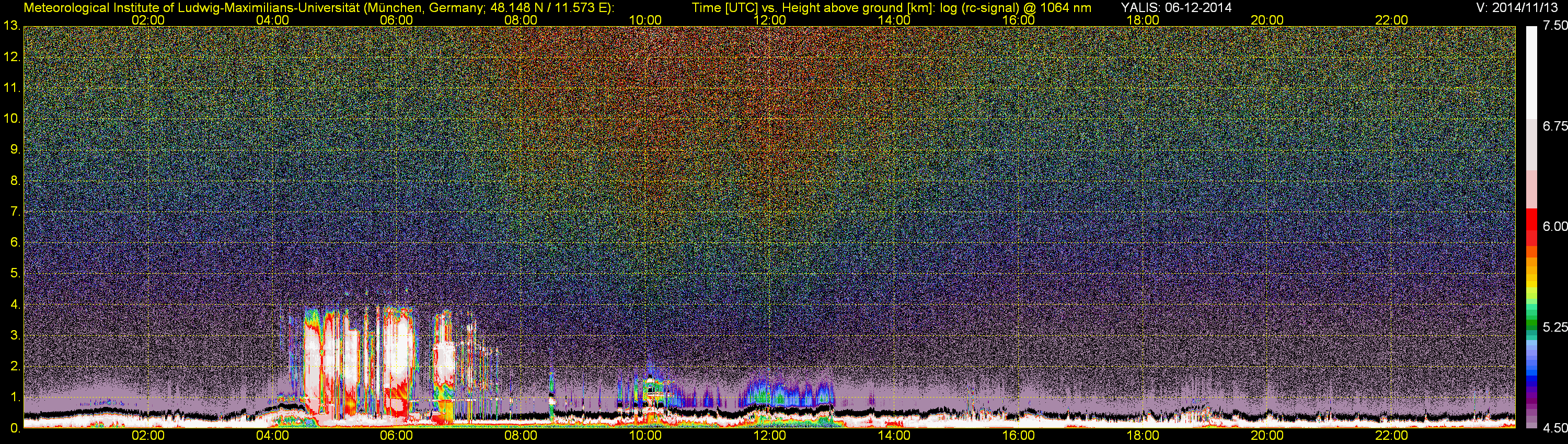The width and height of the screenshot is (1568, 444).
Task: Click the 8. km height axis label
Action: (15, 181)
